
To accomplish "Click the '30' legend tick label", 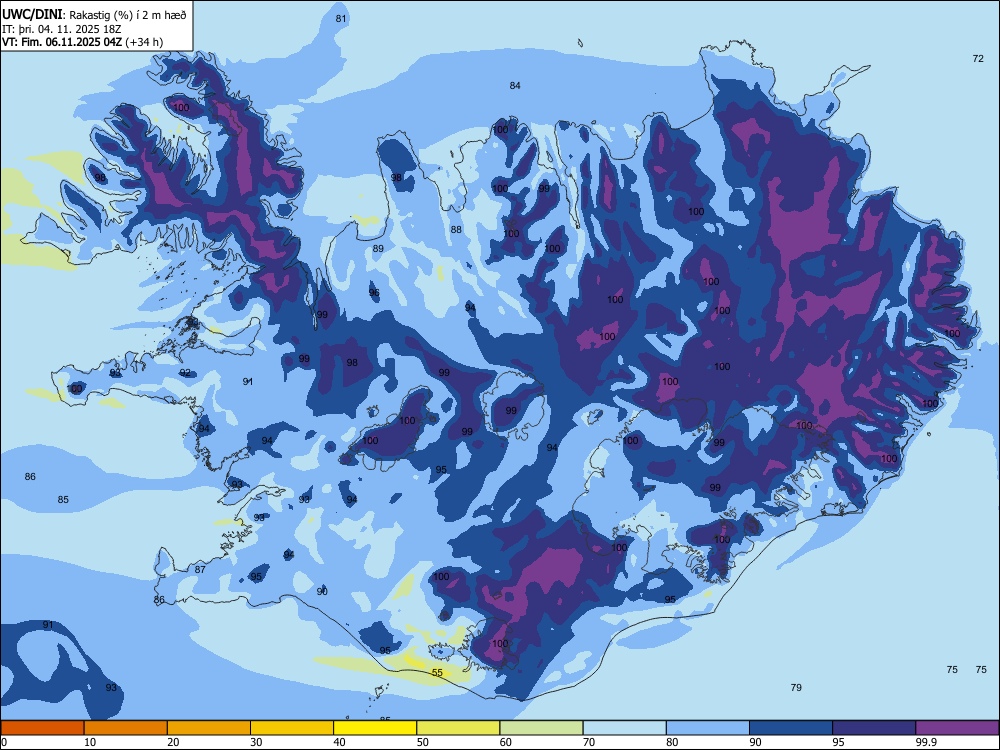I will click(x=256, y=742).
